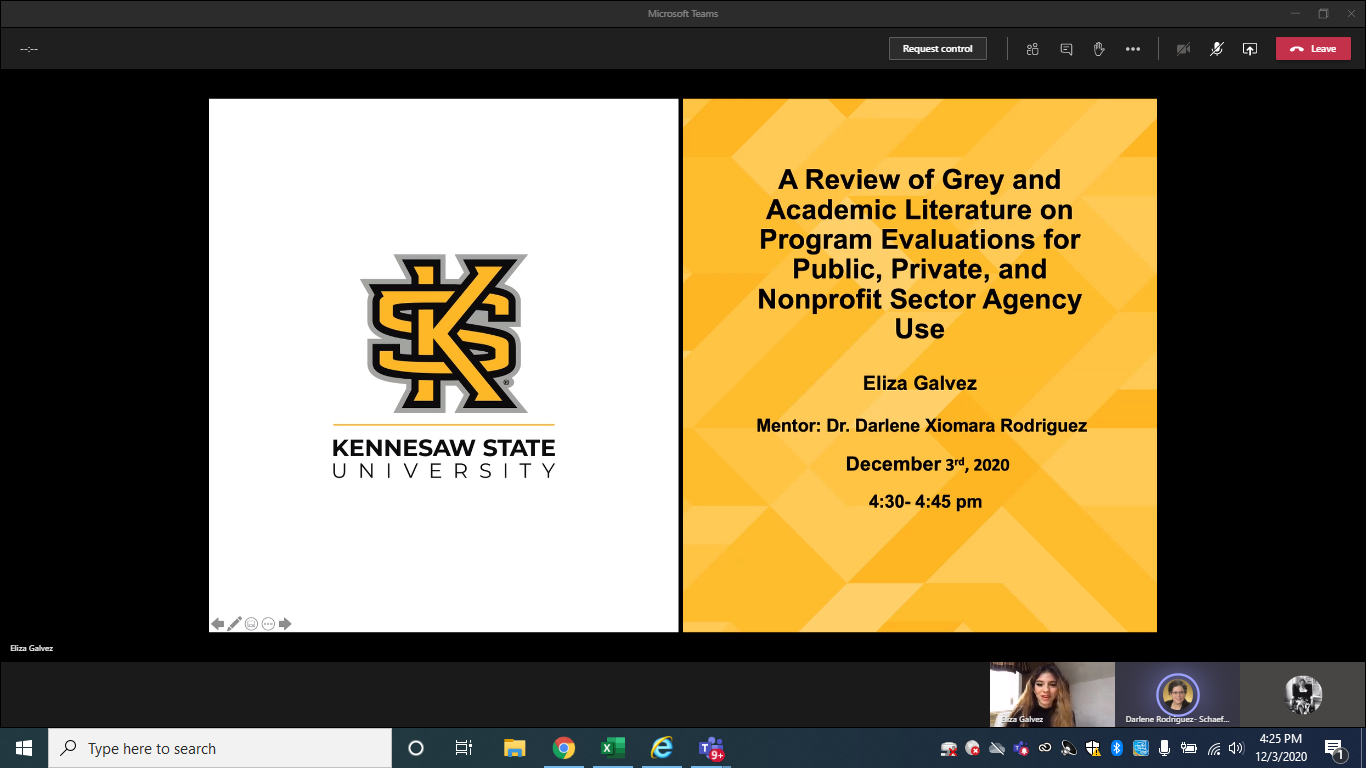Screen dimensions: 1366x768
Task: Go to the previous slide
Action: [x=217, y=624]
